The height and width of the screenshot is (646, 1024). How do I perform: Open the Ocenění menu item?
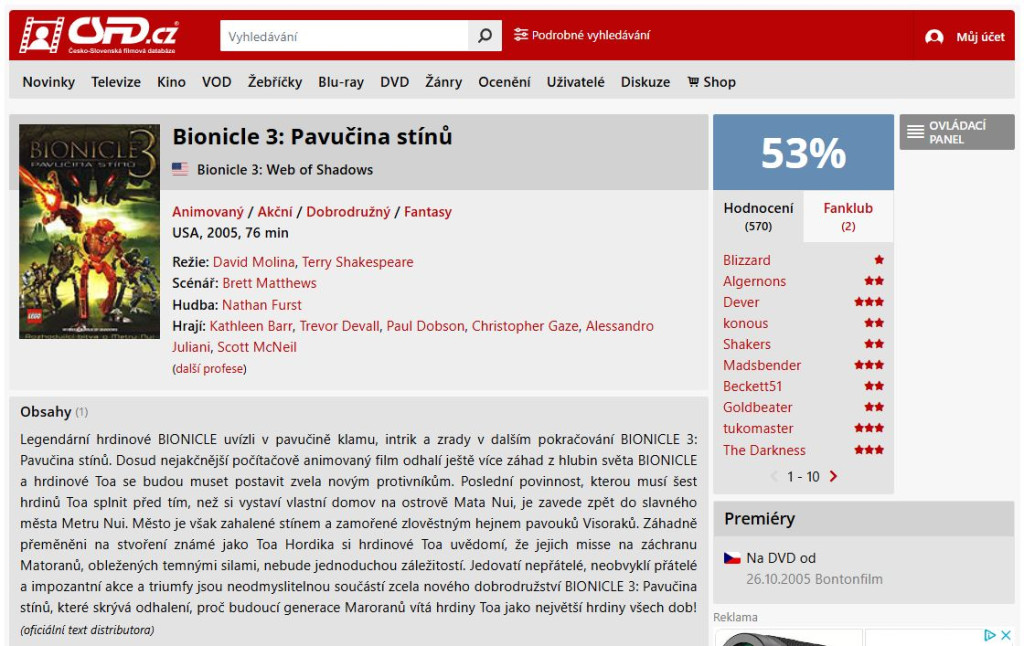point(504,82)
